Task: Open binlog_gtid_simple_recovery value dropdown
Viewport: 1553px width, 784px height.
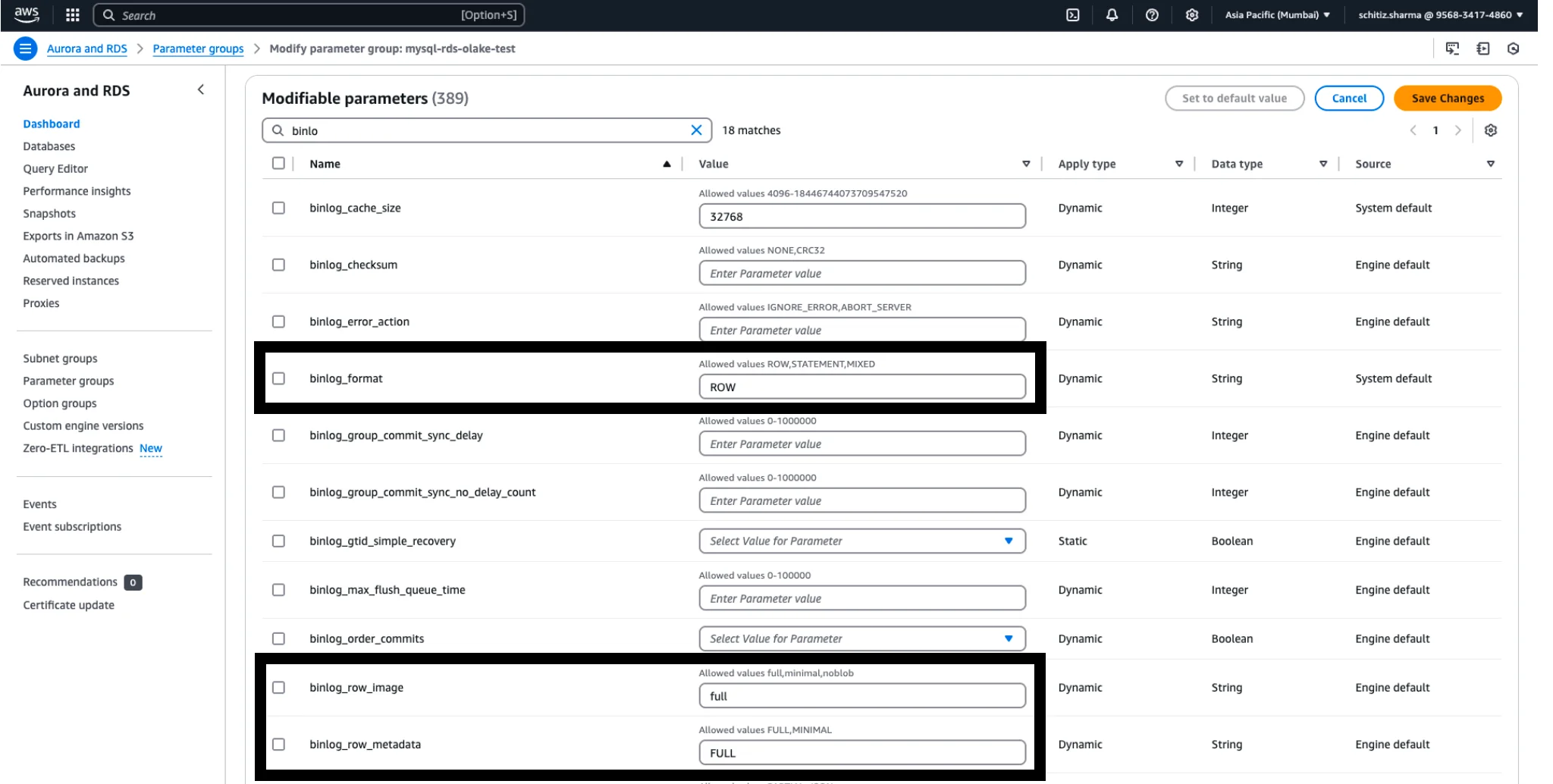Action: (x=861, y=541)
